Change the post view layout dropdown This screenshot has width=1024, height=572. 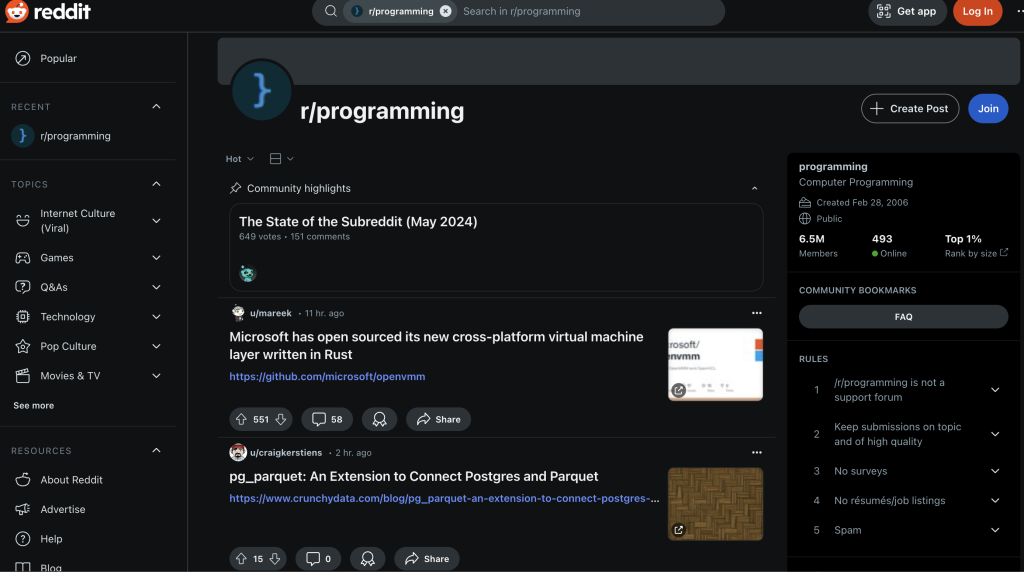pyautogui.click(x=282, y=159)
